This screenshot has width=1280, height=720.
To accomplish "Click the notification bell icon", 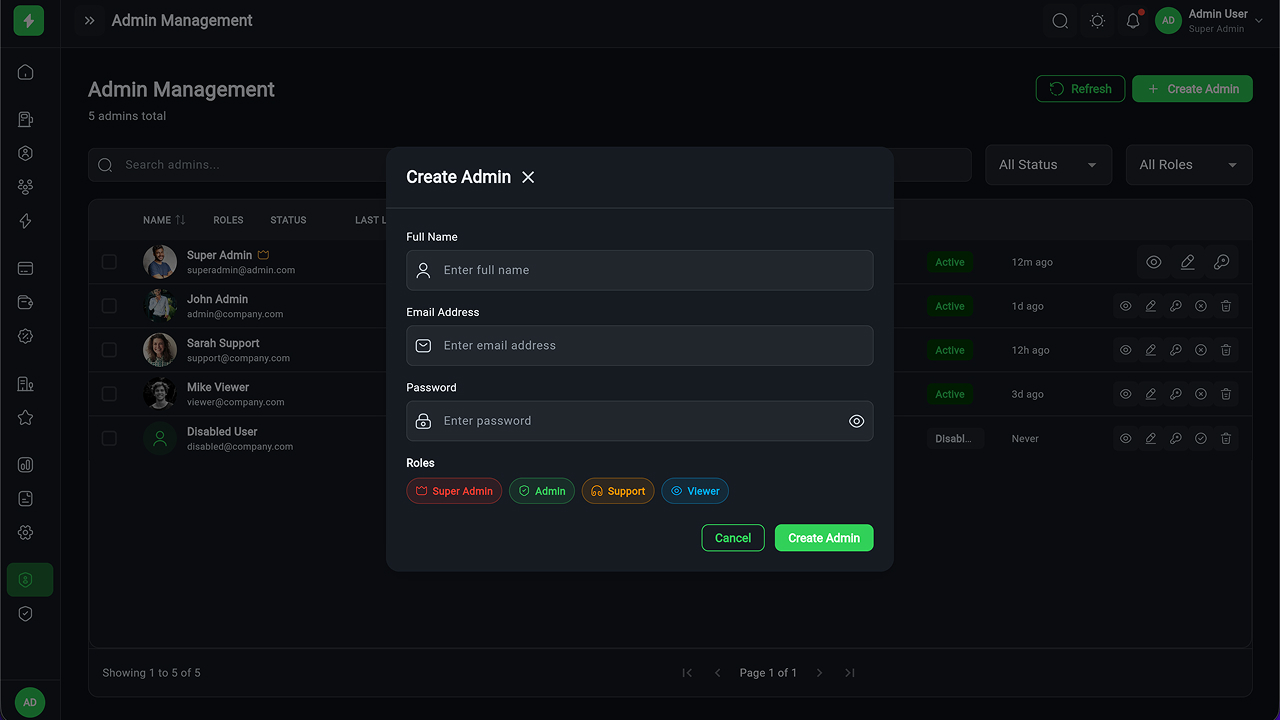I will [x=1133, y=21].
